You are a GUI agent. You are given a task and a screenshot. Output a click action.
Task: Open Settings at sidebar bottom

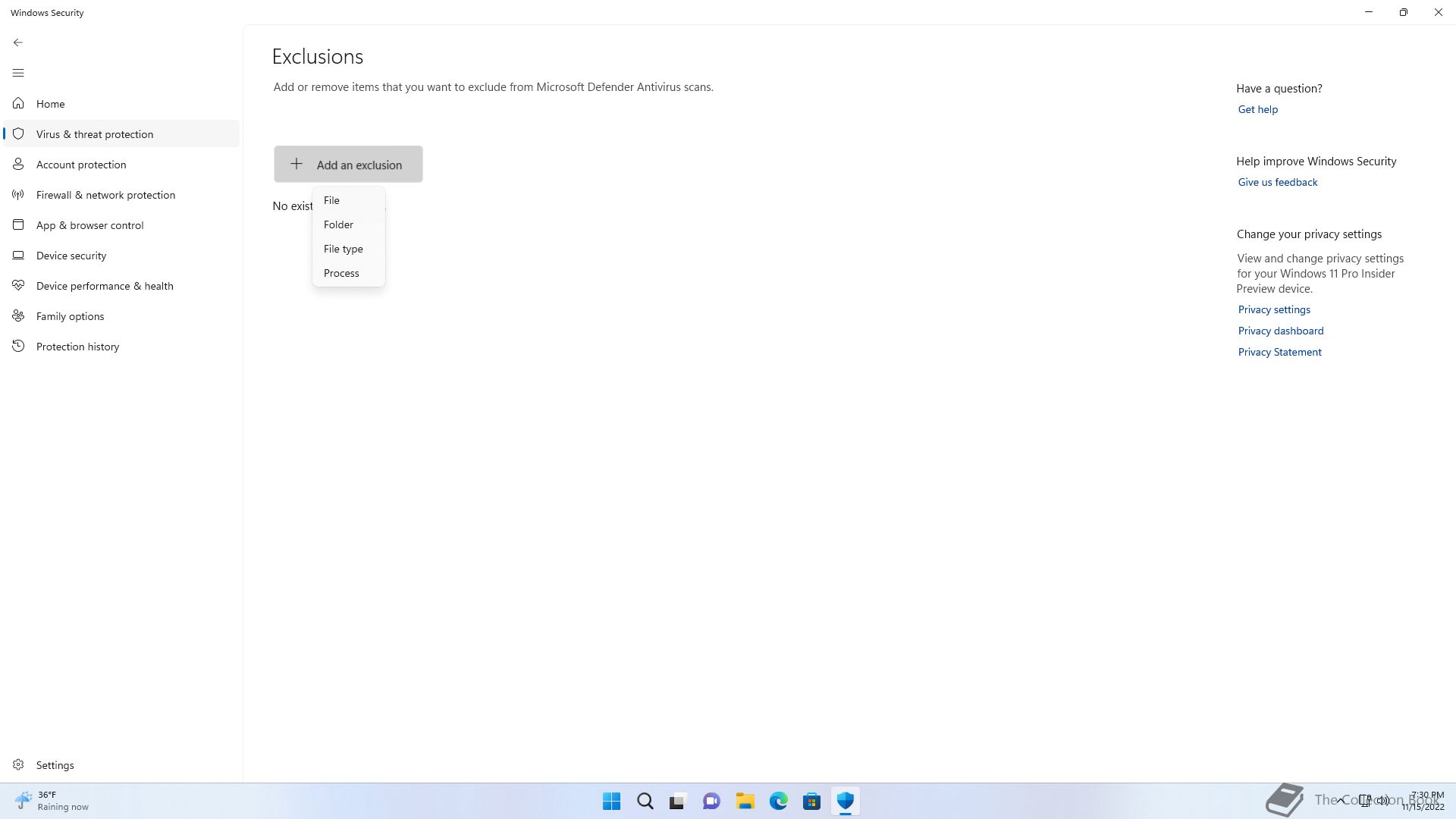tap(121, 764)
